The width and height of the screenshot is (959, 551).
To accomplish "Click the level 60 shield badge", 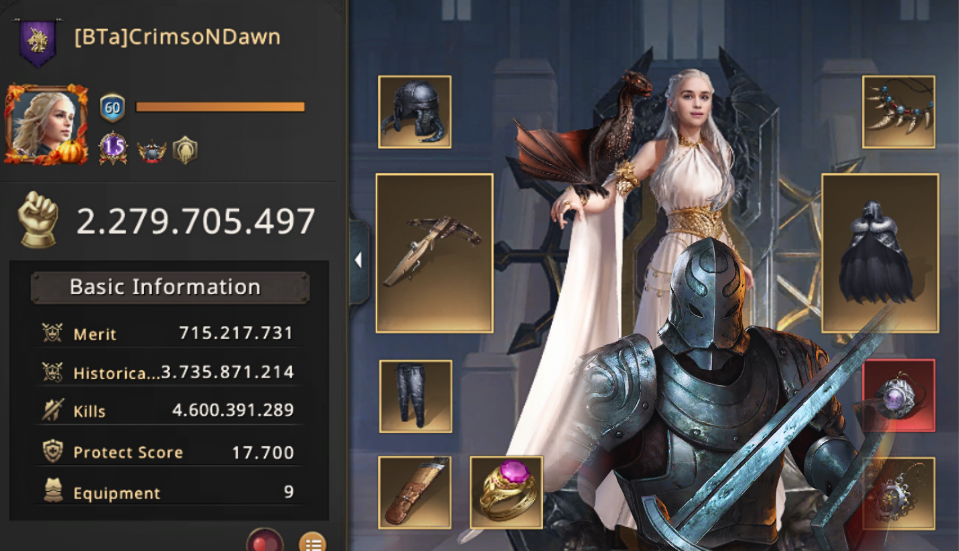I will tap(113, 108).
